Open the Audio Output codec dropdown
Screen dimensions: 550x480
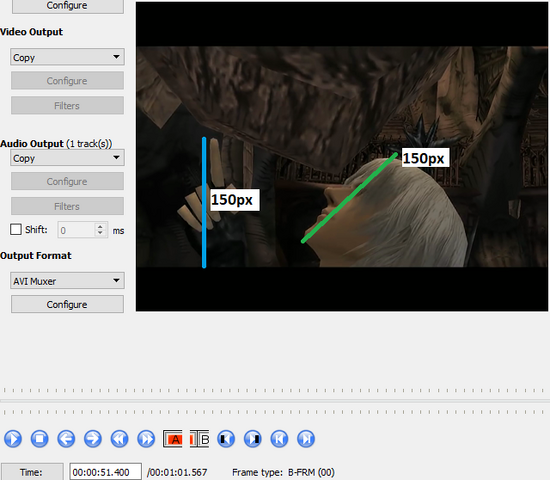(67, 158)
